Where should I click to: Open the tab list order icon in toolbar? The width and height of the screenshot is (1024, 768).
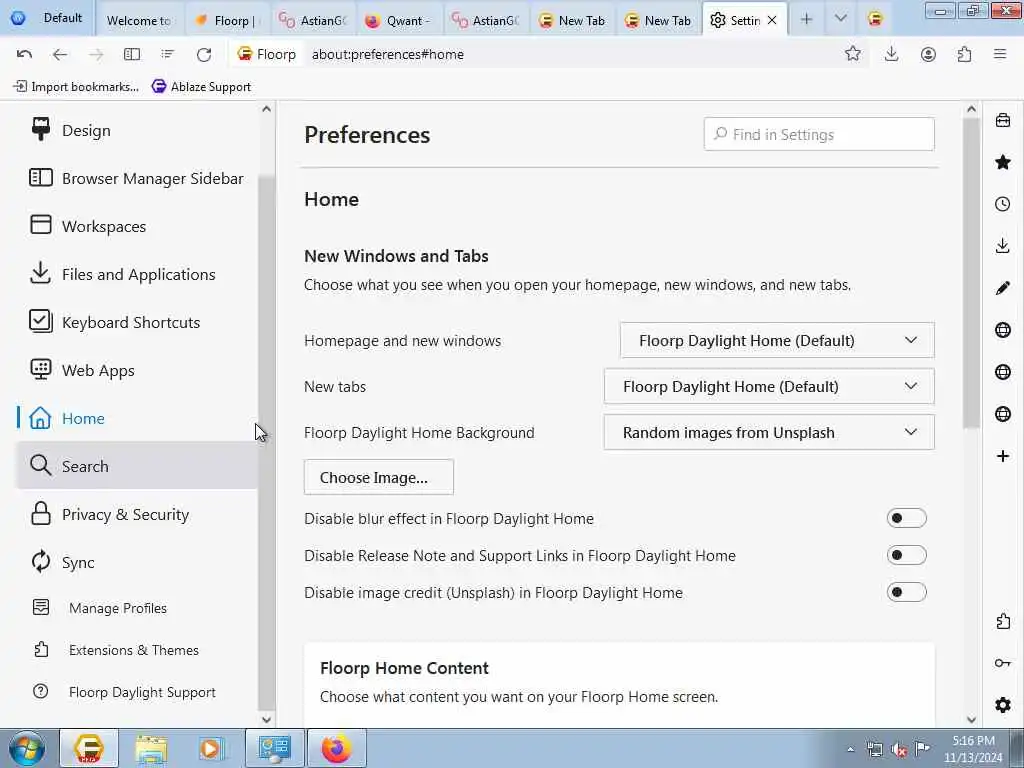point(168,54)
